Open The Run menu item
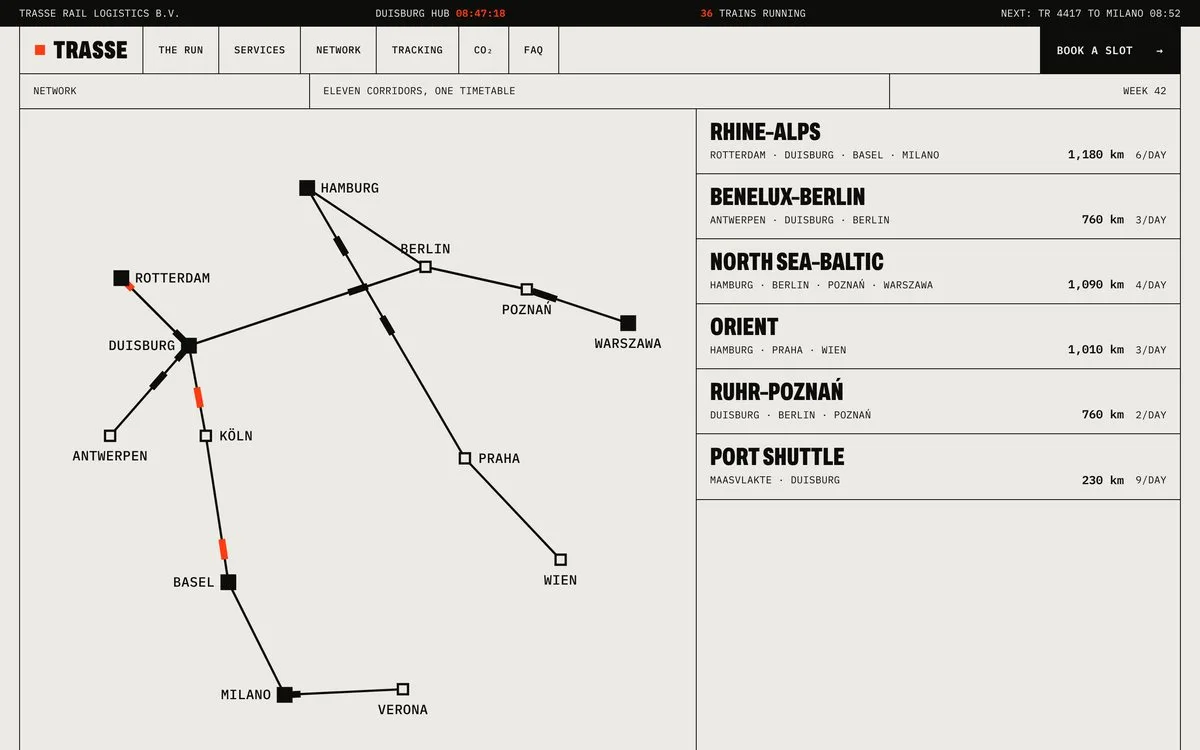The image size is (1200, 750). [x=181, y=50]
